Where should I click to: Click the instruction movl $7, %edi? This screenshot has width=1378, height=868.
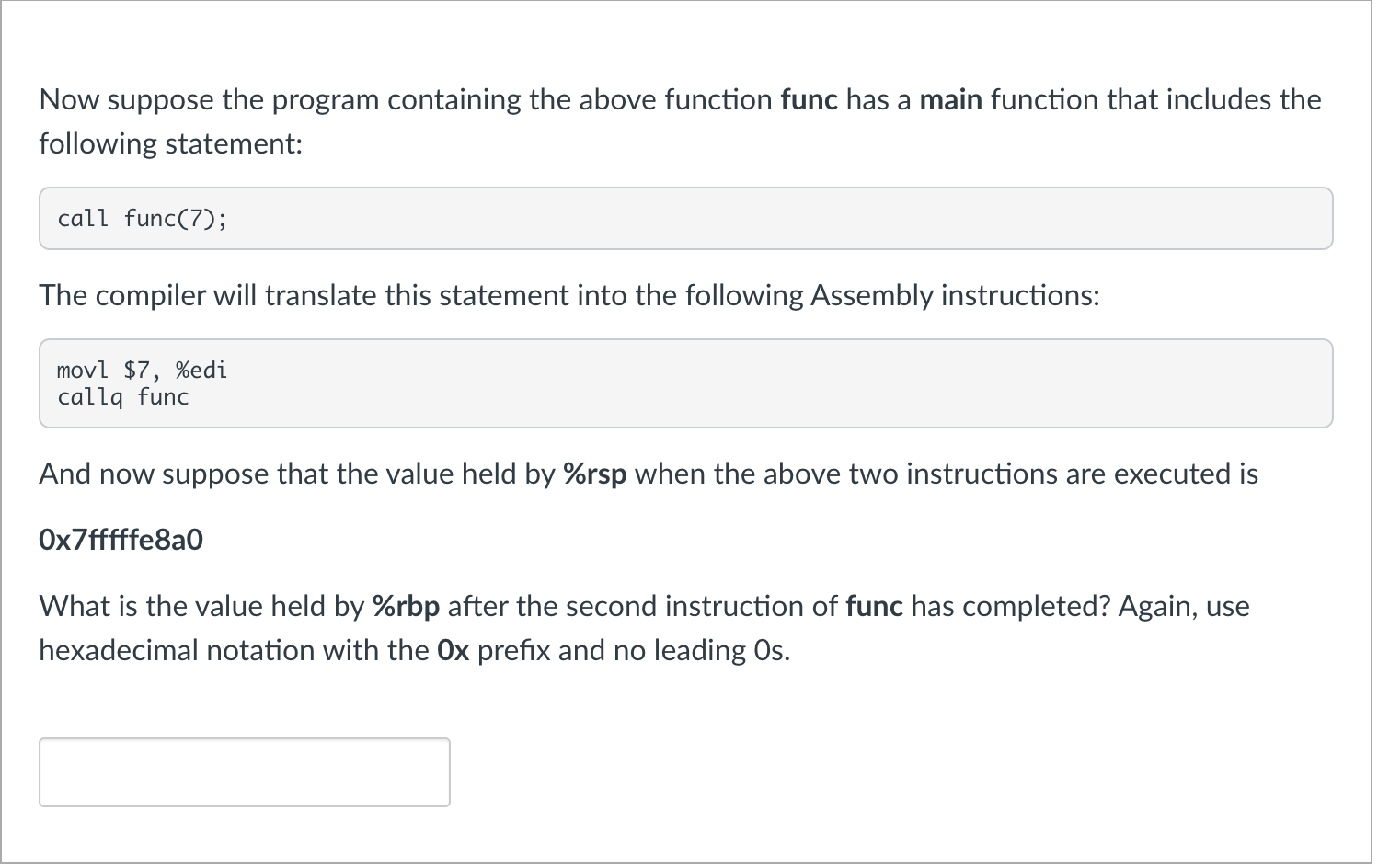[142, 371]
